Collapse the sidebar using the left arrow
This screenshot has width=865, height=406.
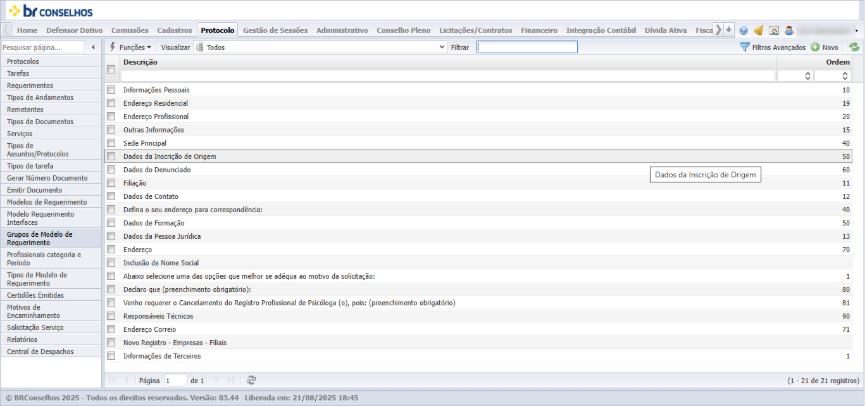coord(93,47)
